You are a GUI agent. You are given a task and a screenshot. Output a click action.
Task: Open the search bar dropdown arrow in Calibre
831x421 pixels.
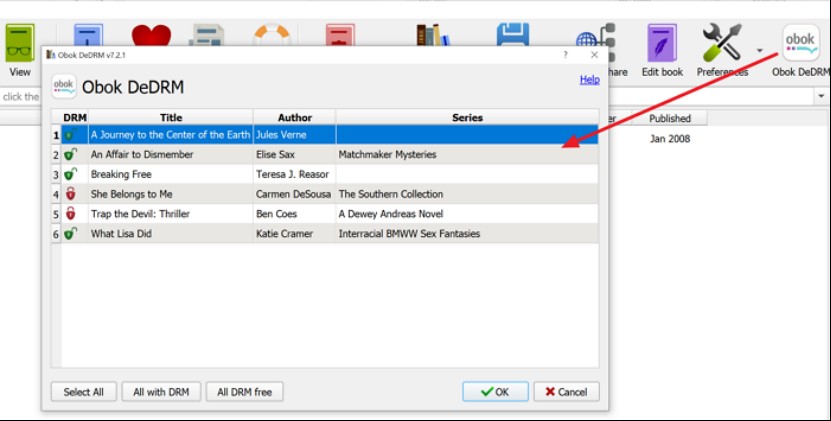821,97
